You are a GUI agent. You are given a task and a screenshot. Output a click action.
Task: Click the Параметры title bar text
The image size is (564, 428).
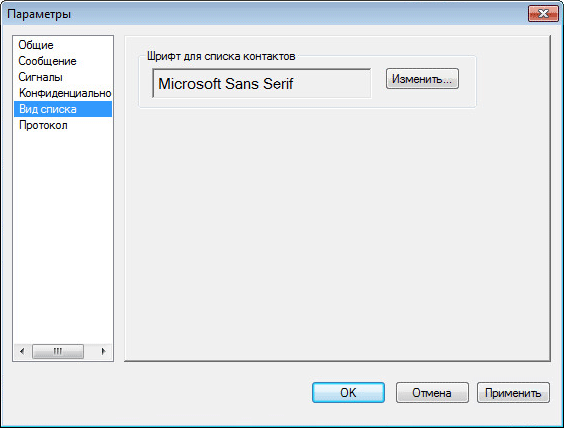click(x=39, y=14)
